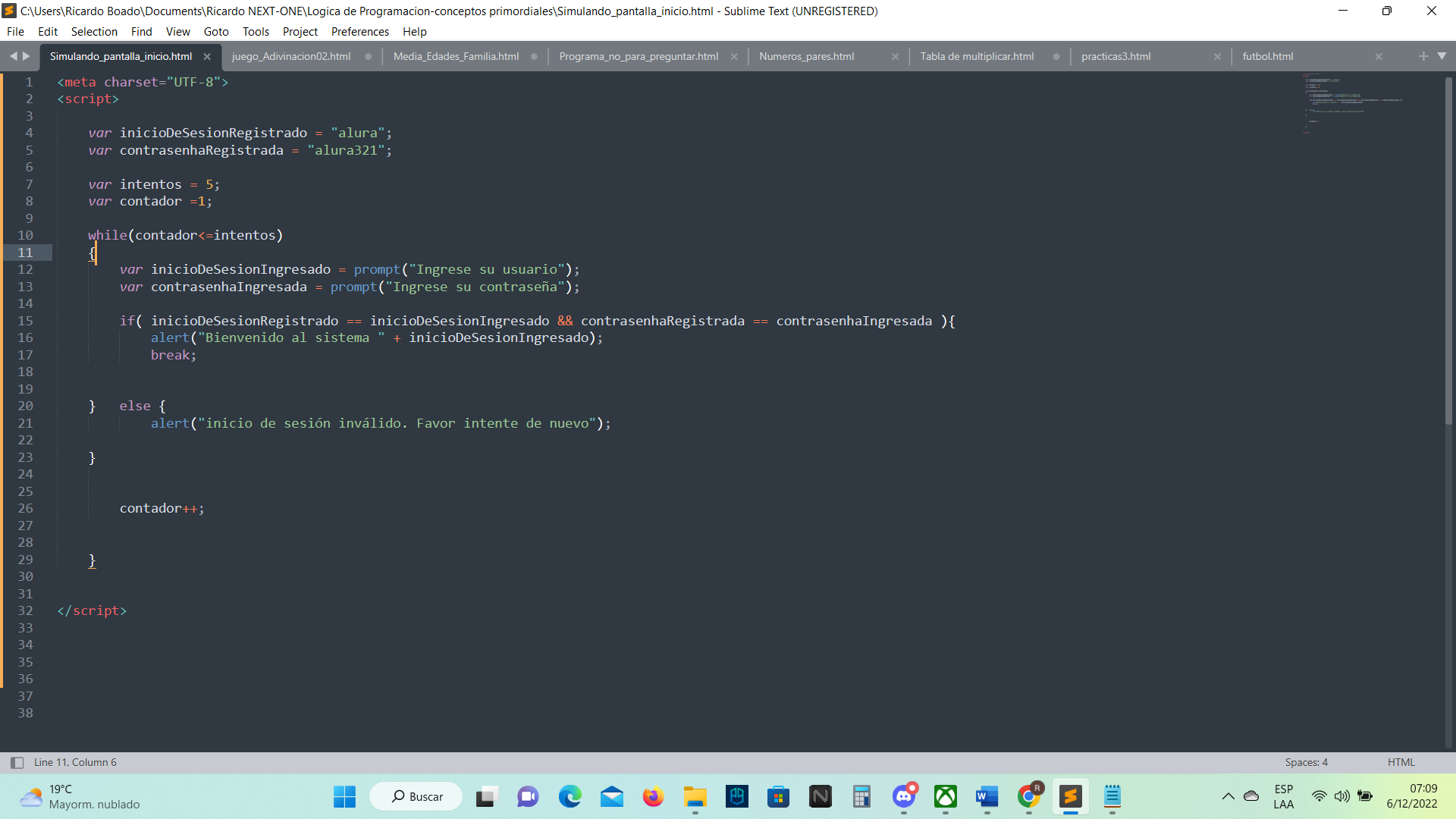This screenshot has height=819, width=1456.
Task: Open the Xbox app from taskbar
Action: [x=946, y=796]
